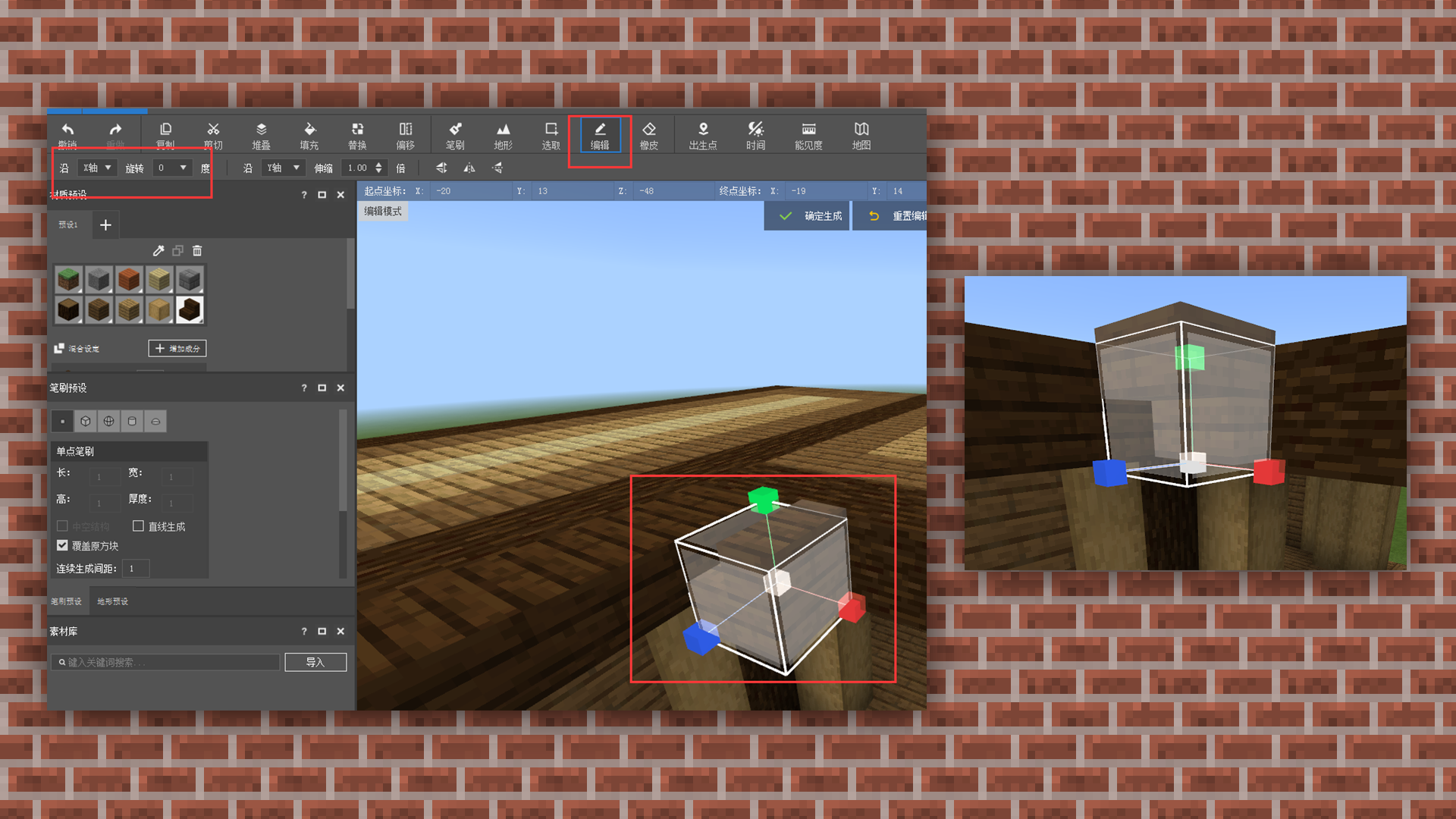The height and width of the screenshot is (819, 1456).
Task: Choose the gray stone block swatch
Action: pyautogui.click(x=99, y=280)
